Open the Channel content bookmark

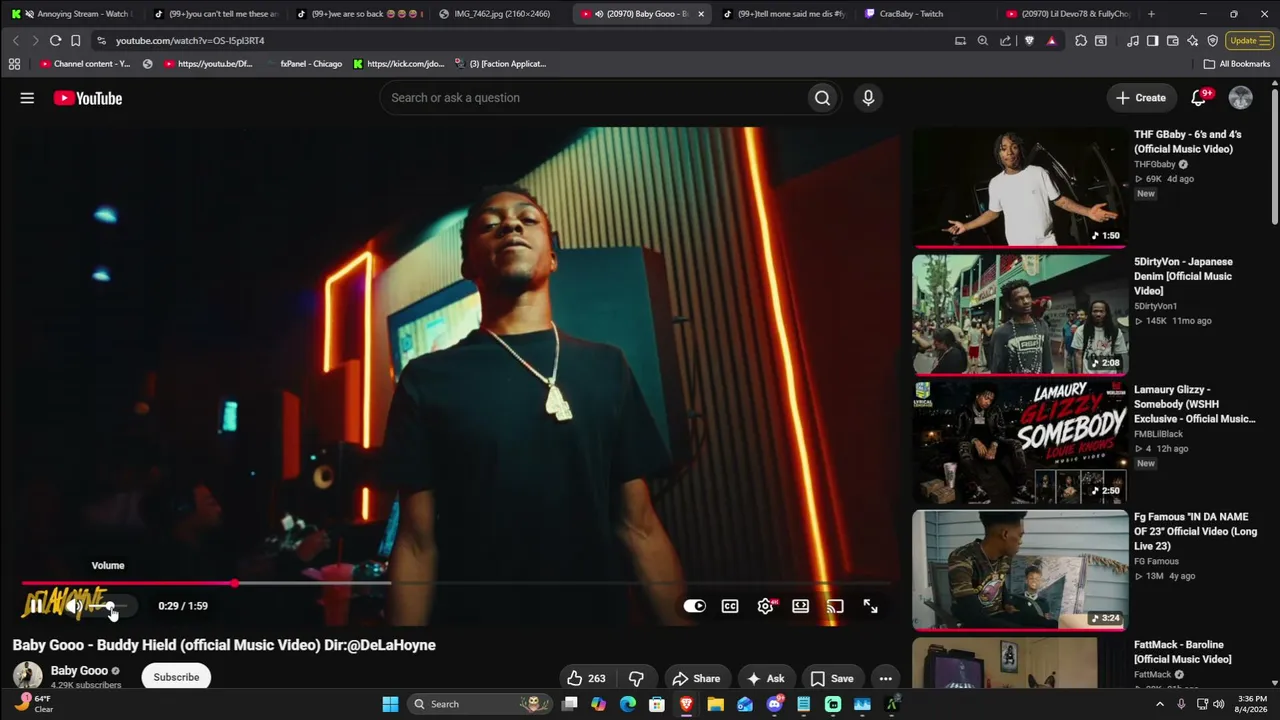84,64
